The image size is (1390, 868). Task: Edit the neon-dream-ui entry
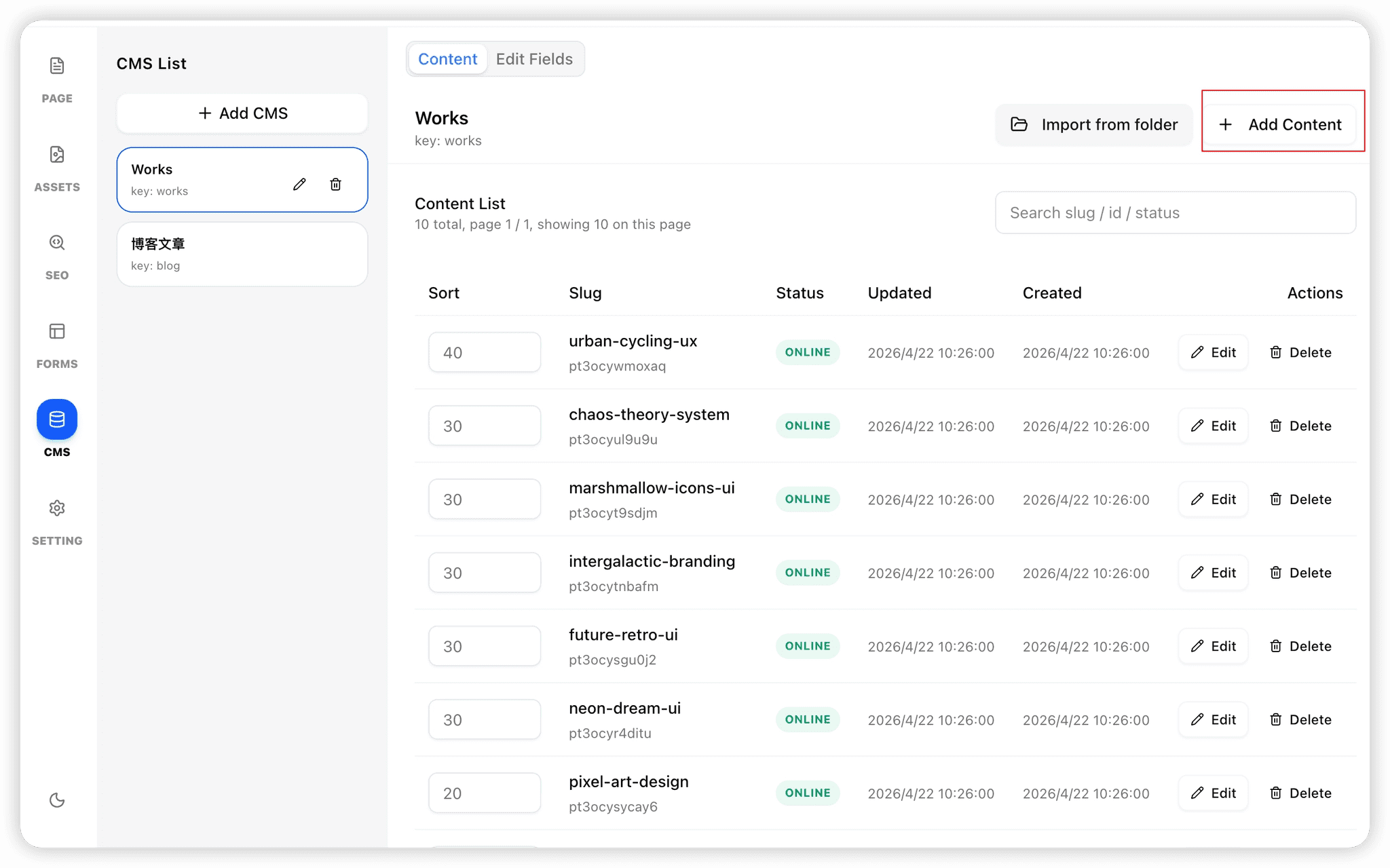(1213, 720)
